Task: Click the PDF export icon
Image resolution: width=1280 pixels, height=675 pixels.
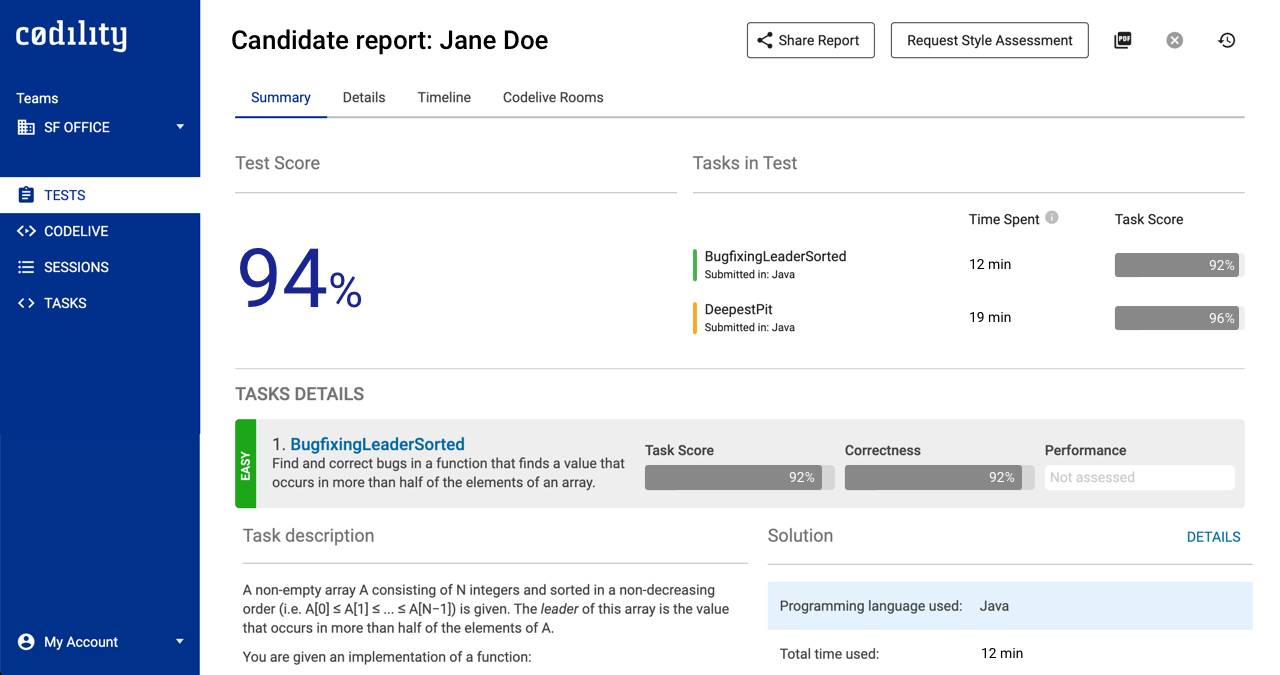Action: tap(1123, 41)
